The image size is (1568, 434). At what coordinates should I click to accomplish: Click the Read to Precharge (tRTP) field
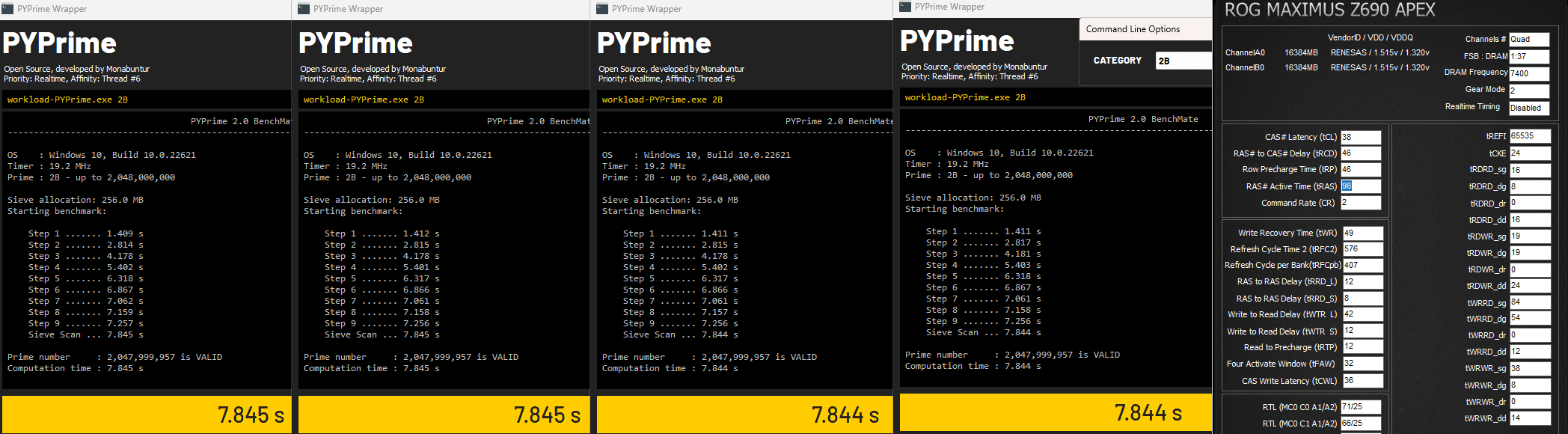pyautogui.click(x=1363, y=347)
